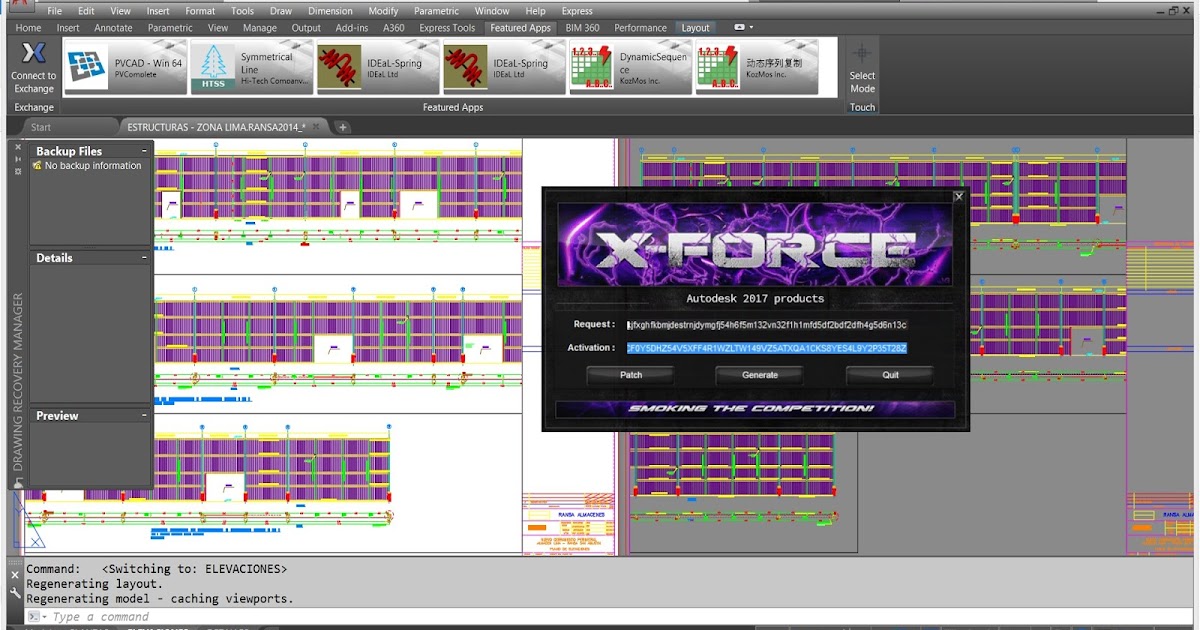Click the Connect to Exchange X icon
The width and height of the screenshot is (1200, 630).
pyautogui.click(x=34, y=53)
